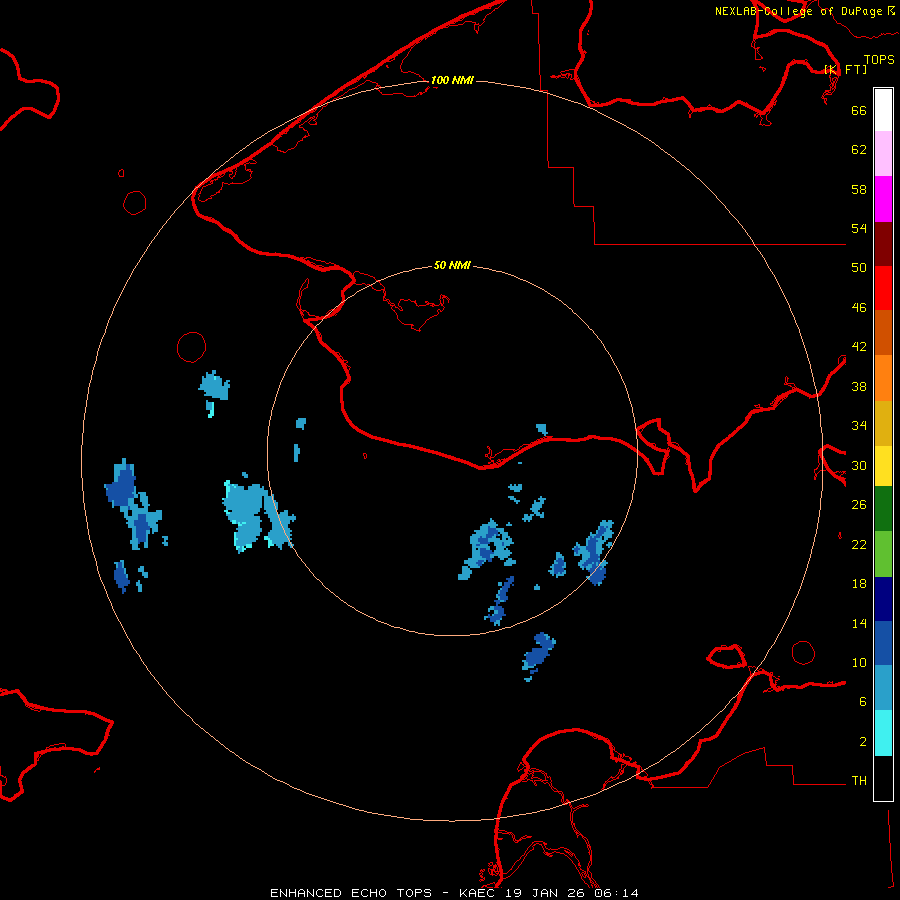Select the light green legend swatch

[883, 554]
